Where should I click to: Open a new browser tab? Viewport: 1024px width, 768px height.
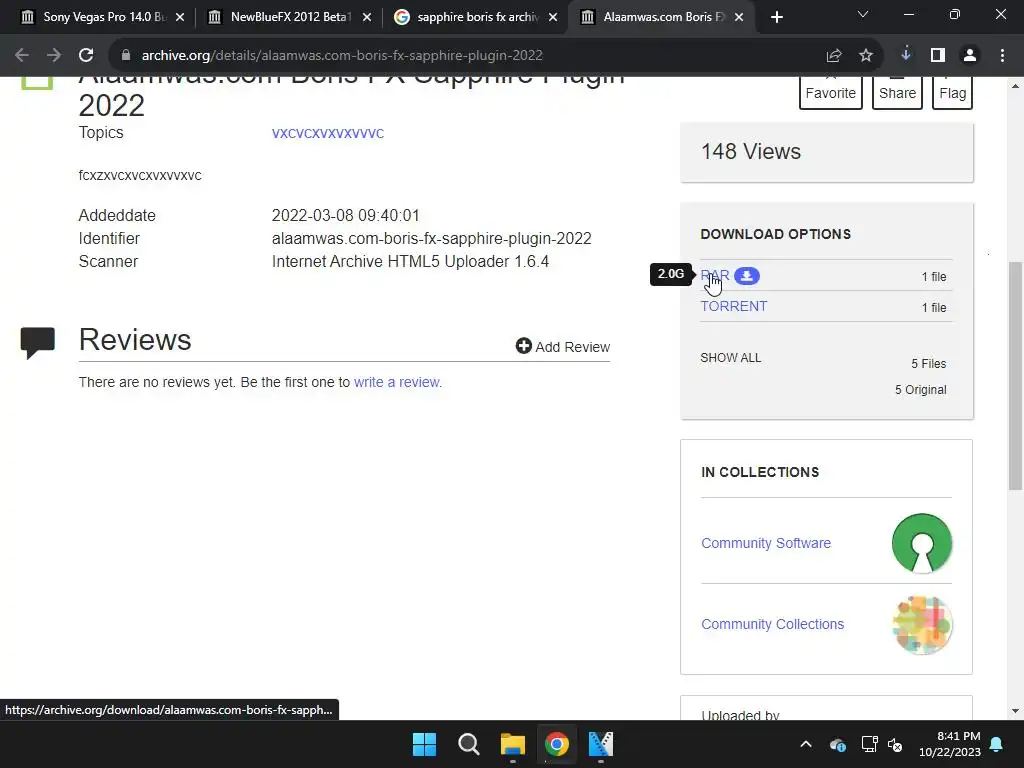(776, 17)
